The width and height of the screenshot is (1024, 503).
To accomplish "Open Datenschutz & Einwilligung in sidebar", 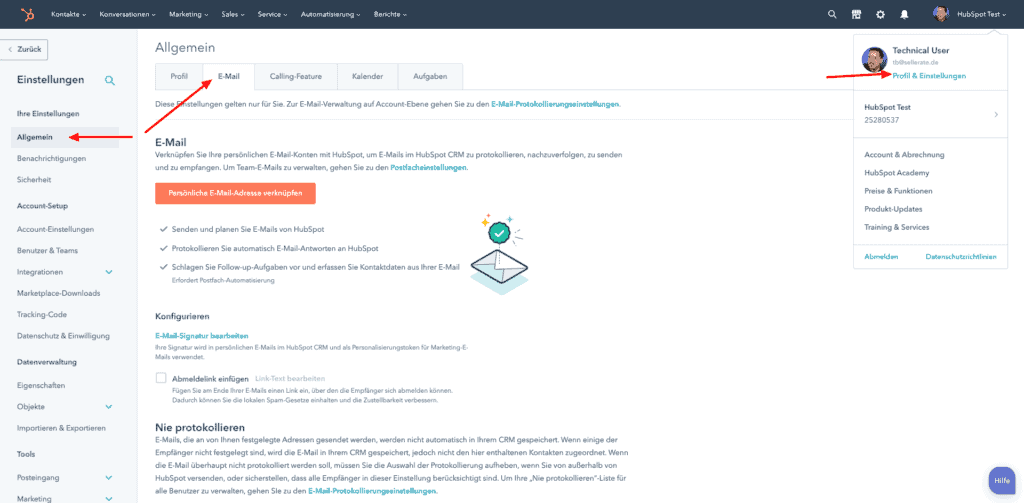I will [x=63, y=336].
